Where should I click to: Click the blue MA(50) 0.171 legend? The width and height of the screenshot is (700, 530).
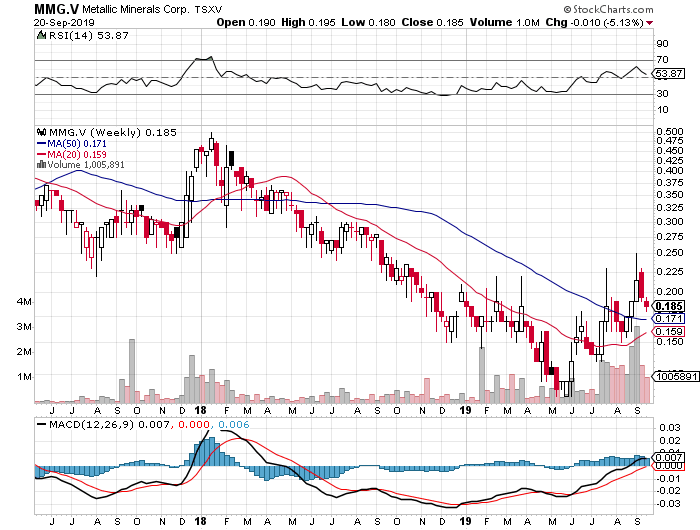coord(72,144)
